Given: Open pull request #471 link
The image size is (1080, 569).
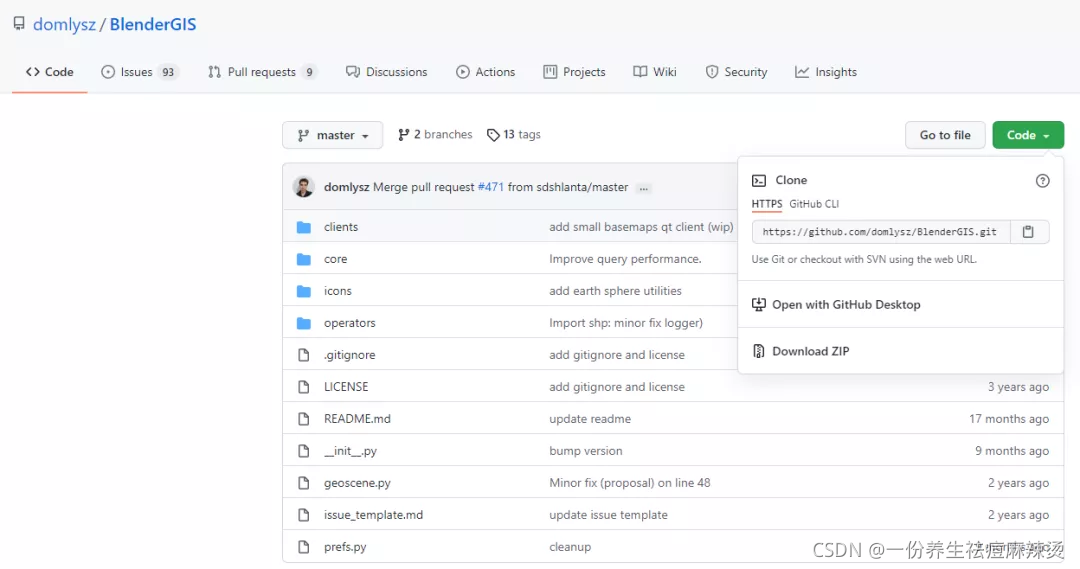Looking at the screenshot, I should coord(490,187).
